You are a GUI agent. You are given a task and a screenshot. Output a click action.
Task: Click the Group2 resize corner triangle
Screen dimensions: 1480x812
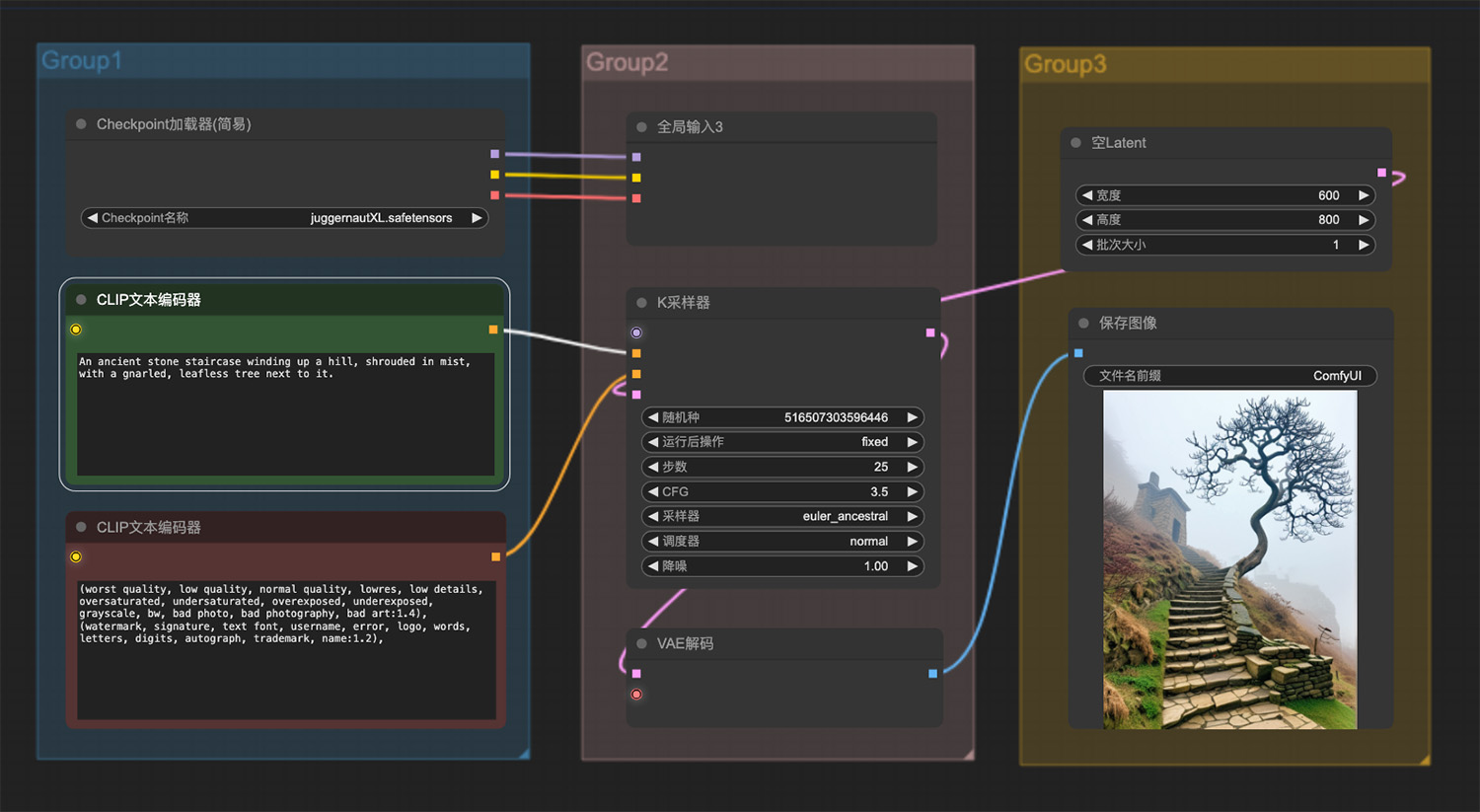pyautogui.click(x=969, y=755)
